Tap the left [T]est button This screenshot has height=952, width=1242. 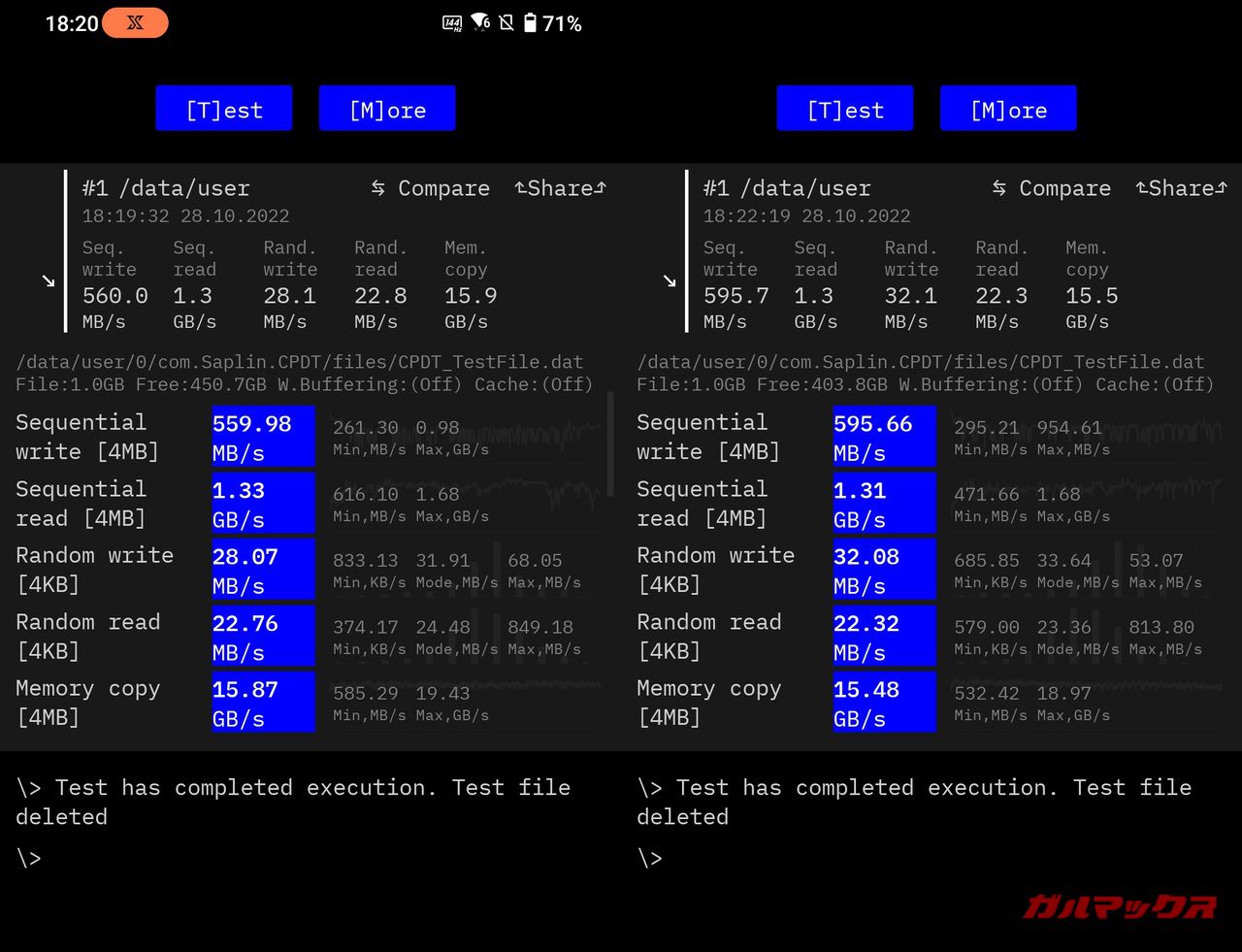tap(224, 109)
